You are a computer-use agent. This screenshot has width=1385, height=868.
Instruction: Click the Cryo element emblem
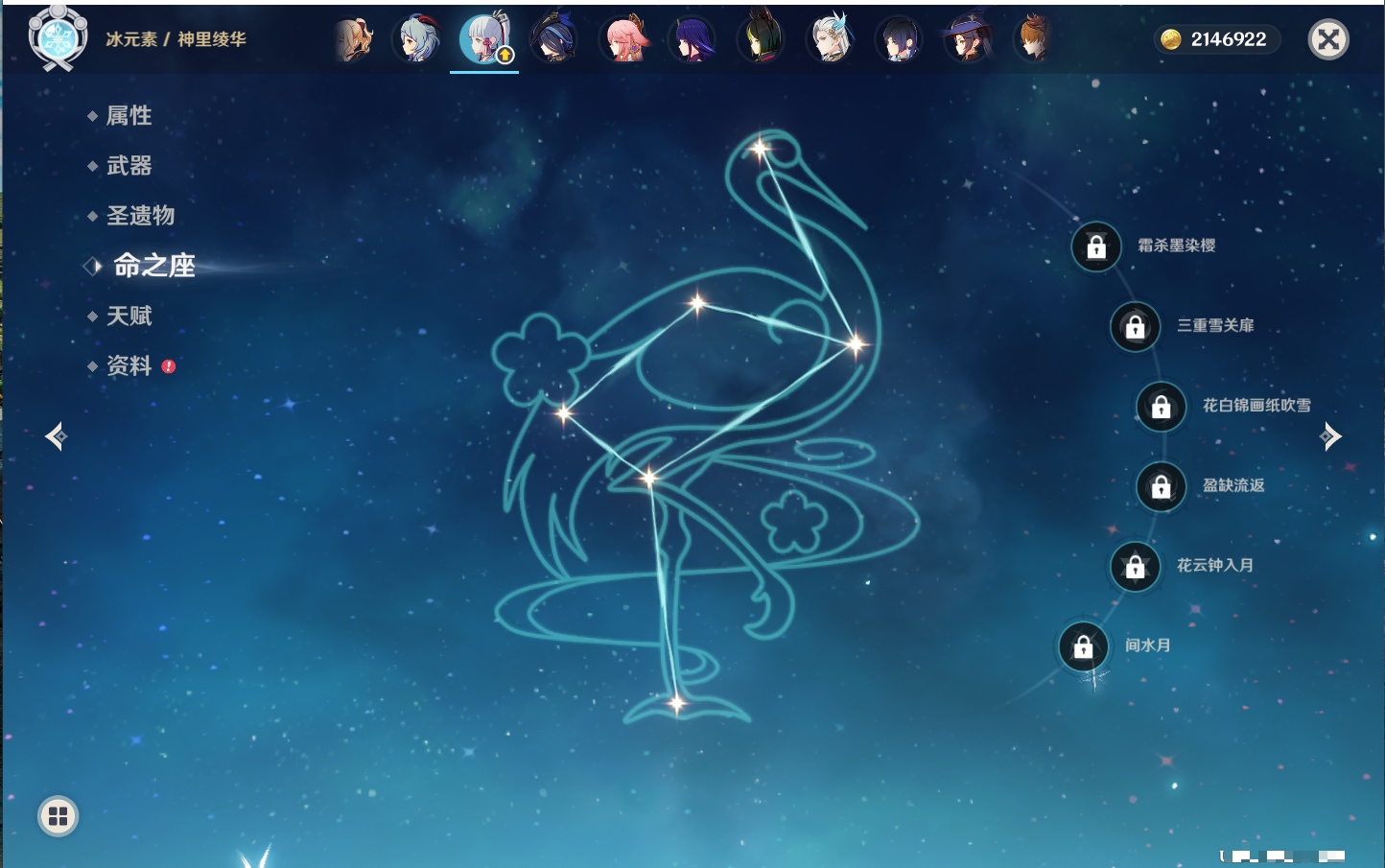click(58, 38)
